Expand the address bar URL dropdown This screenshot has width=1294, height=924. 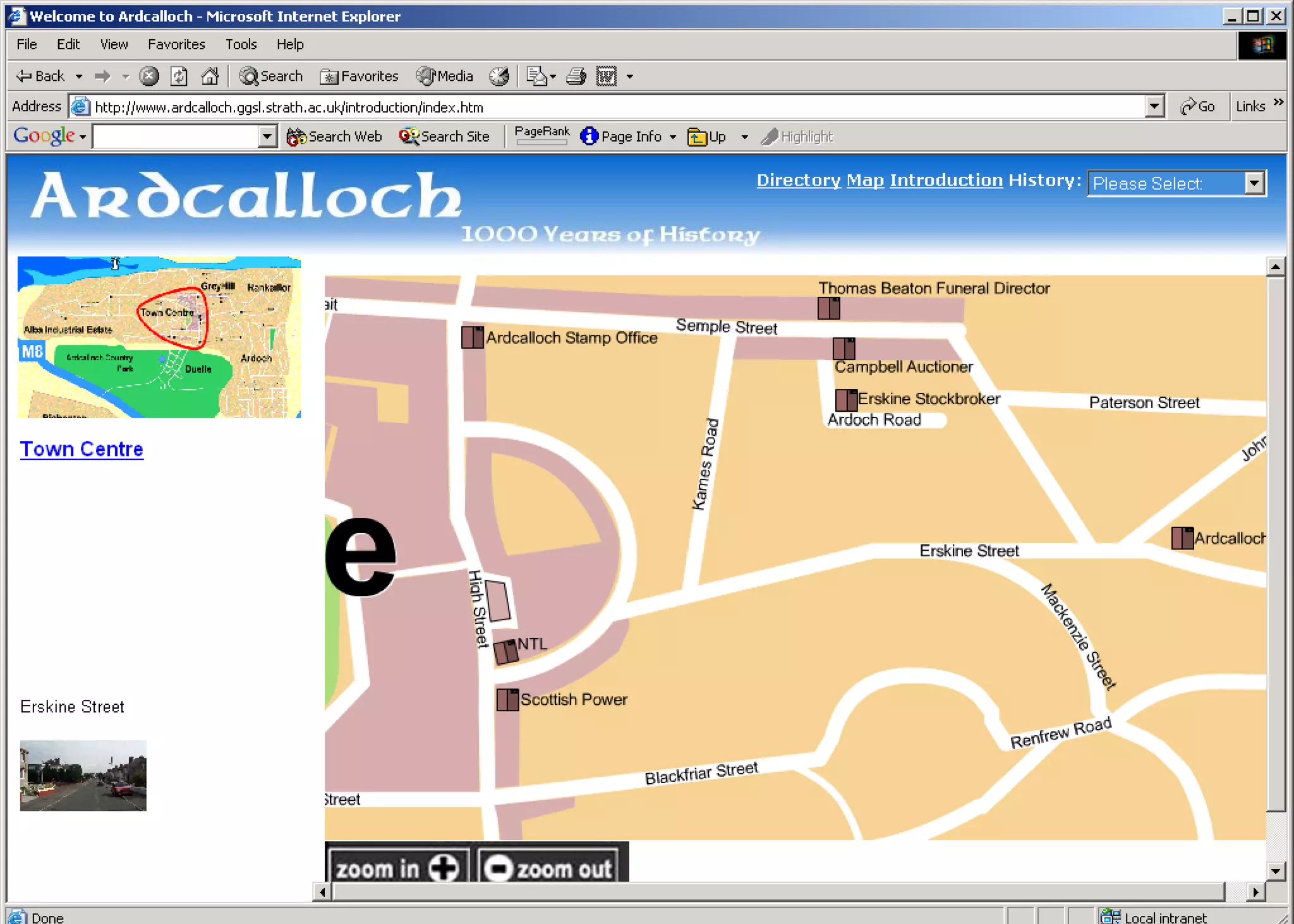[x=1154, y=107]
